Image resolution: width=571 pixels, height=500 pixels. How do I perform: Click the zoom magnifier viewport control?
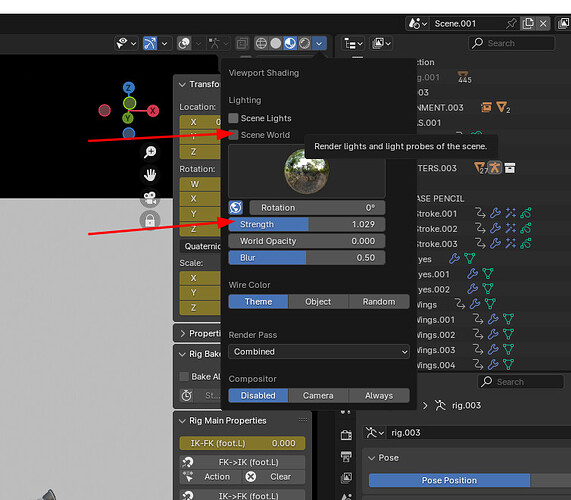tap(150, 152)
